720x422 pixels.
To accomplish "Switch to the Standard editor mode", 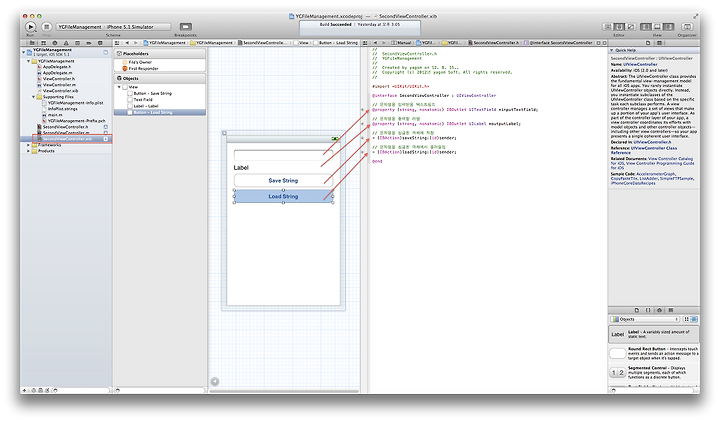I will point(608,27).
